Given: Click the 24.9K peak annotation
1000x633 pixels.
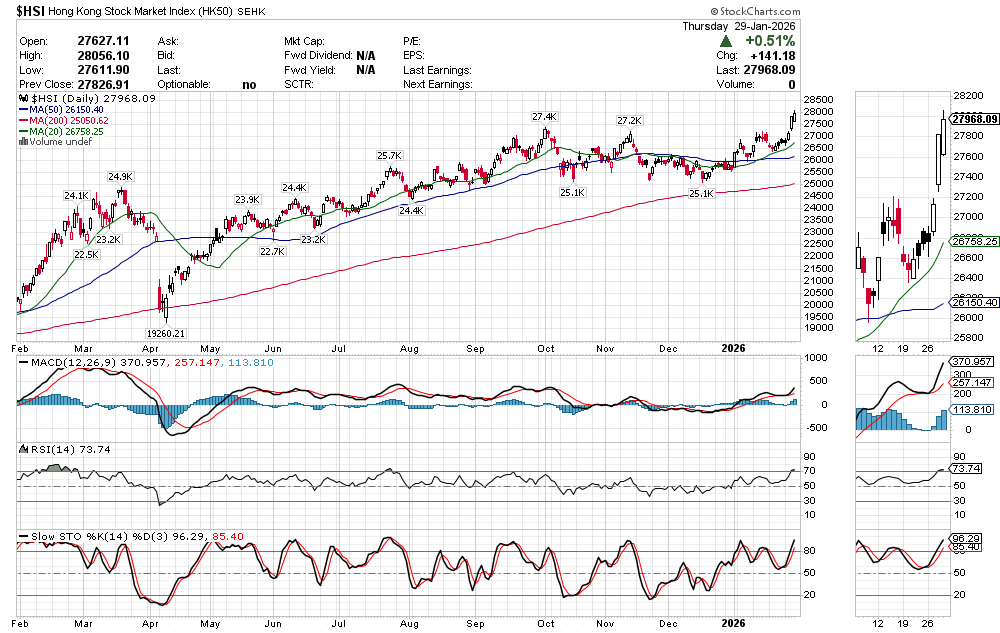Looking at the screenshot, I should click(121, 176).
